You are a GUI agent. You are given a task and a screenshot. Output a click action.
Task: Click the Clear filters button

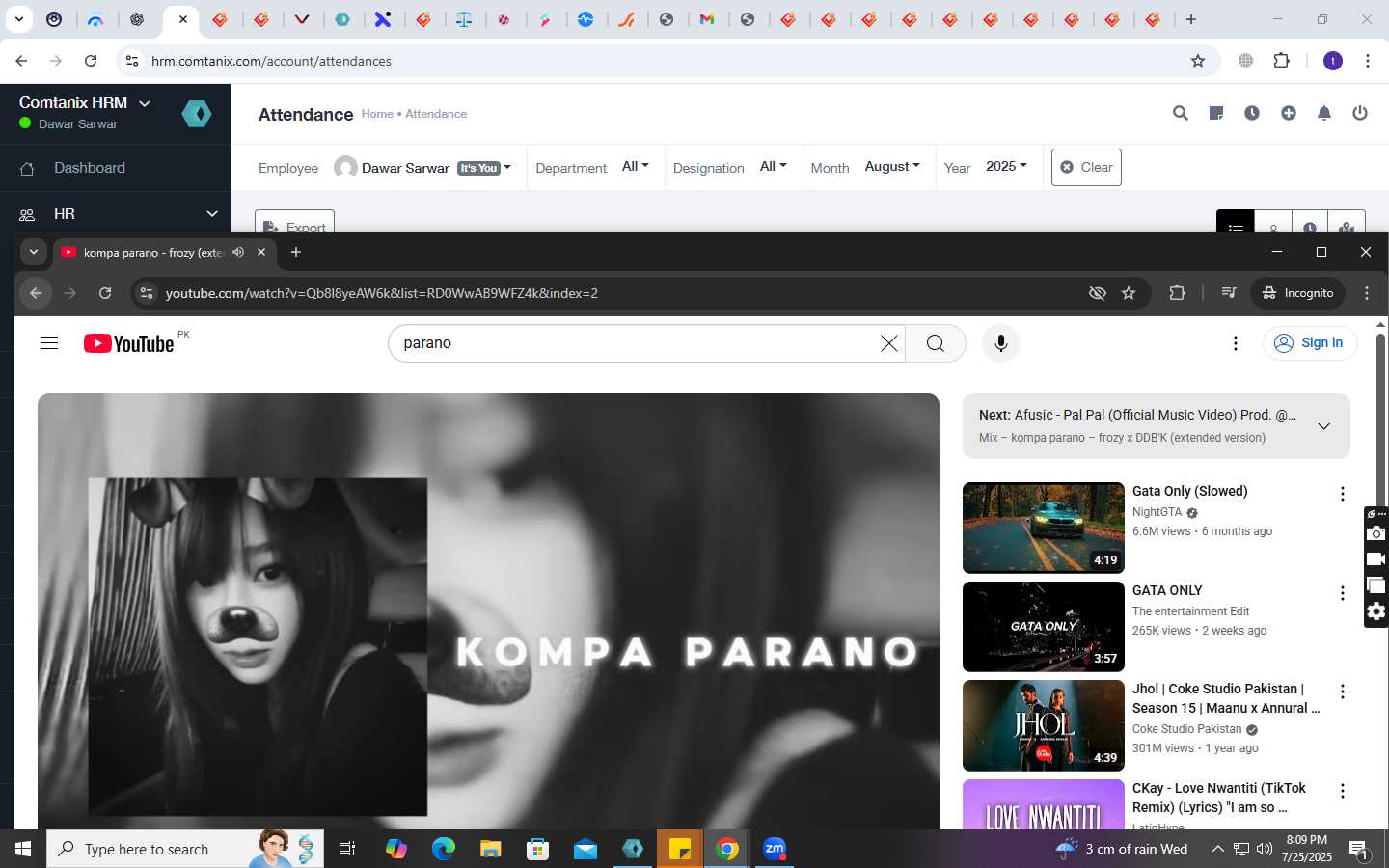click(x=1086, y=167)
